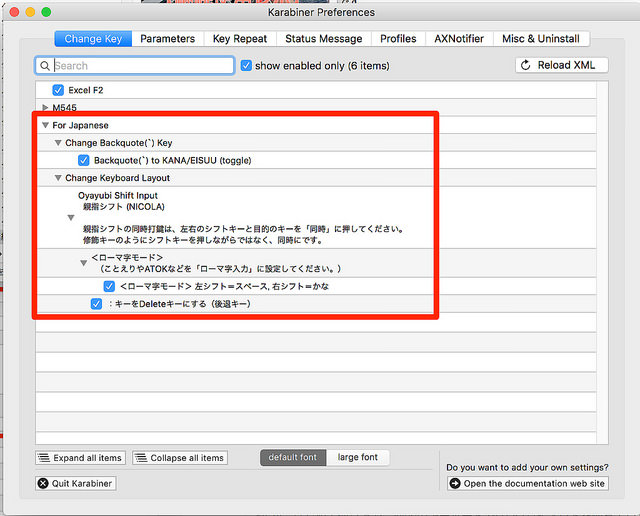Switch to the AXNotifier tab
This screenshot has width=640, height=516.
click(459, 39)
